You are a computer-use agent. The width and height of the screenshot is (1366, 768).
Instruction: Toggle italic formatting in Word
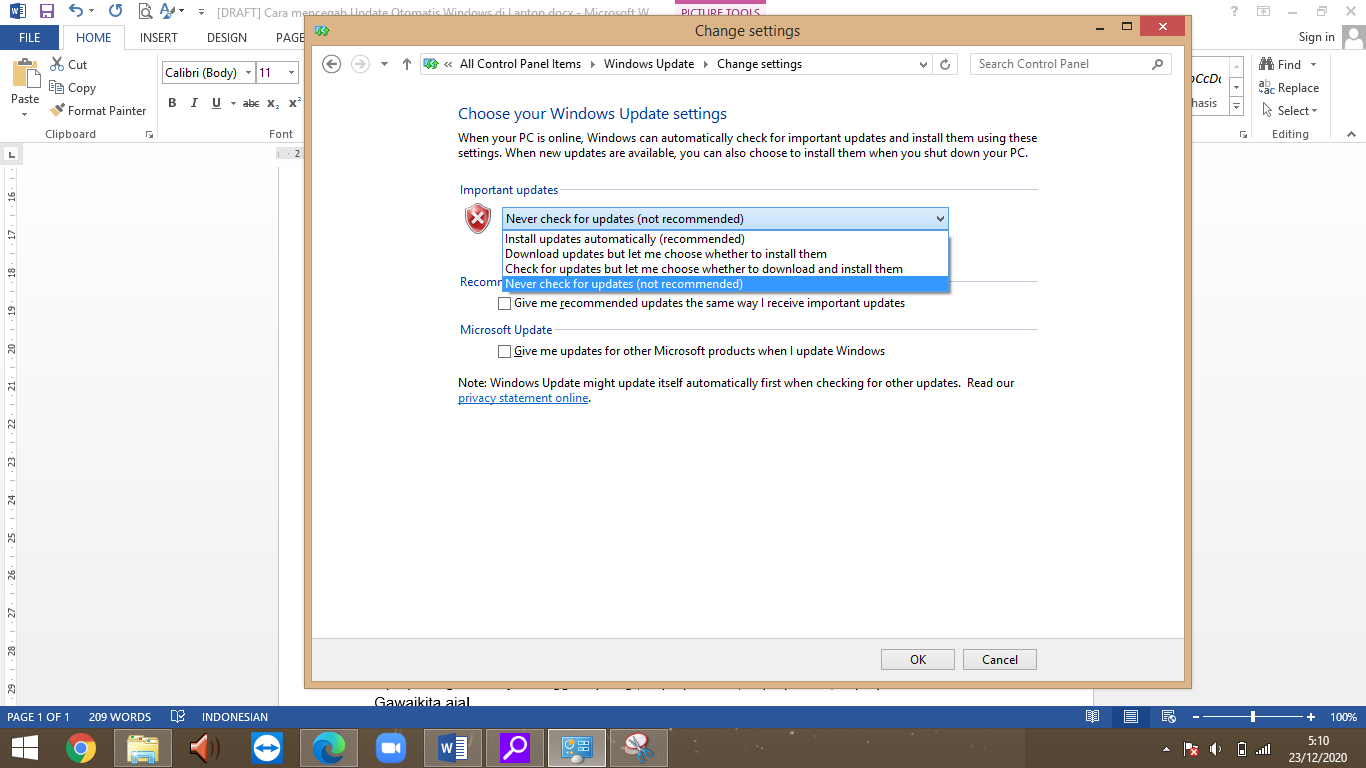point(194,103)
